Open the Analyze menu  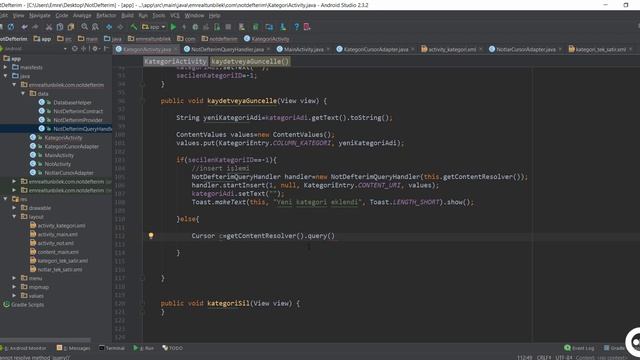[x=82, y=16]
